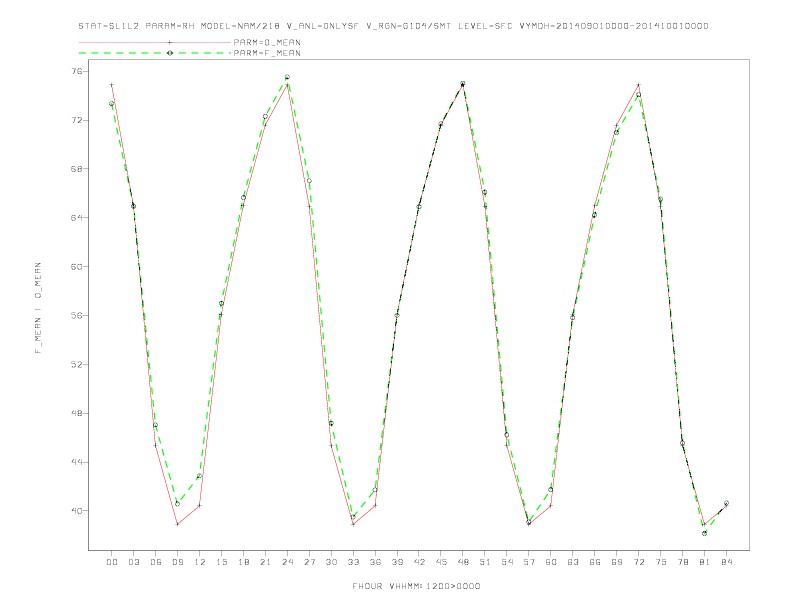Click the 48 tick label on the x-axis

[463, 562]
